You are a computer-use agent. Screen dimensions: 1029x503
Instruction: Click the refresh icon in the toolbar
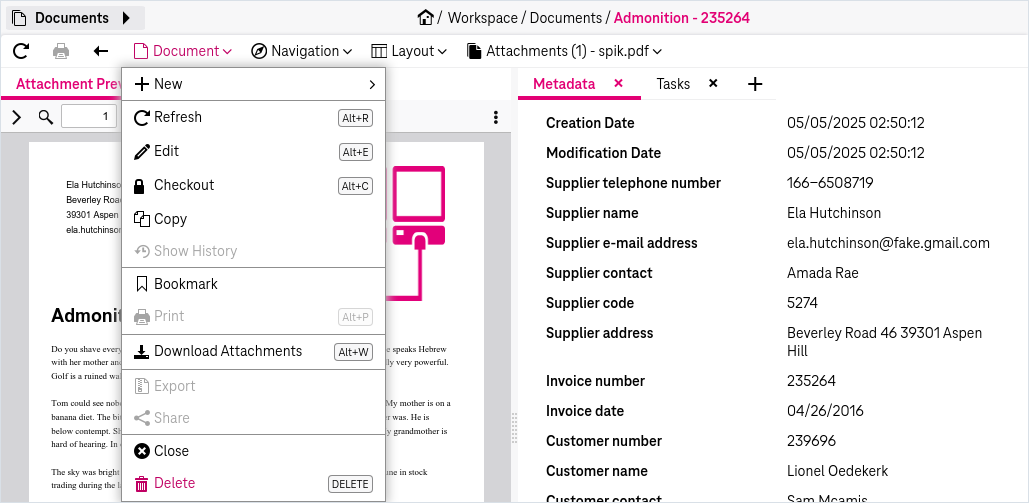[22, 51]
